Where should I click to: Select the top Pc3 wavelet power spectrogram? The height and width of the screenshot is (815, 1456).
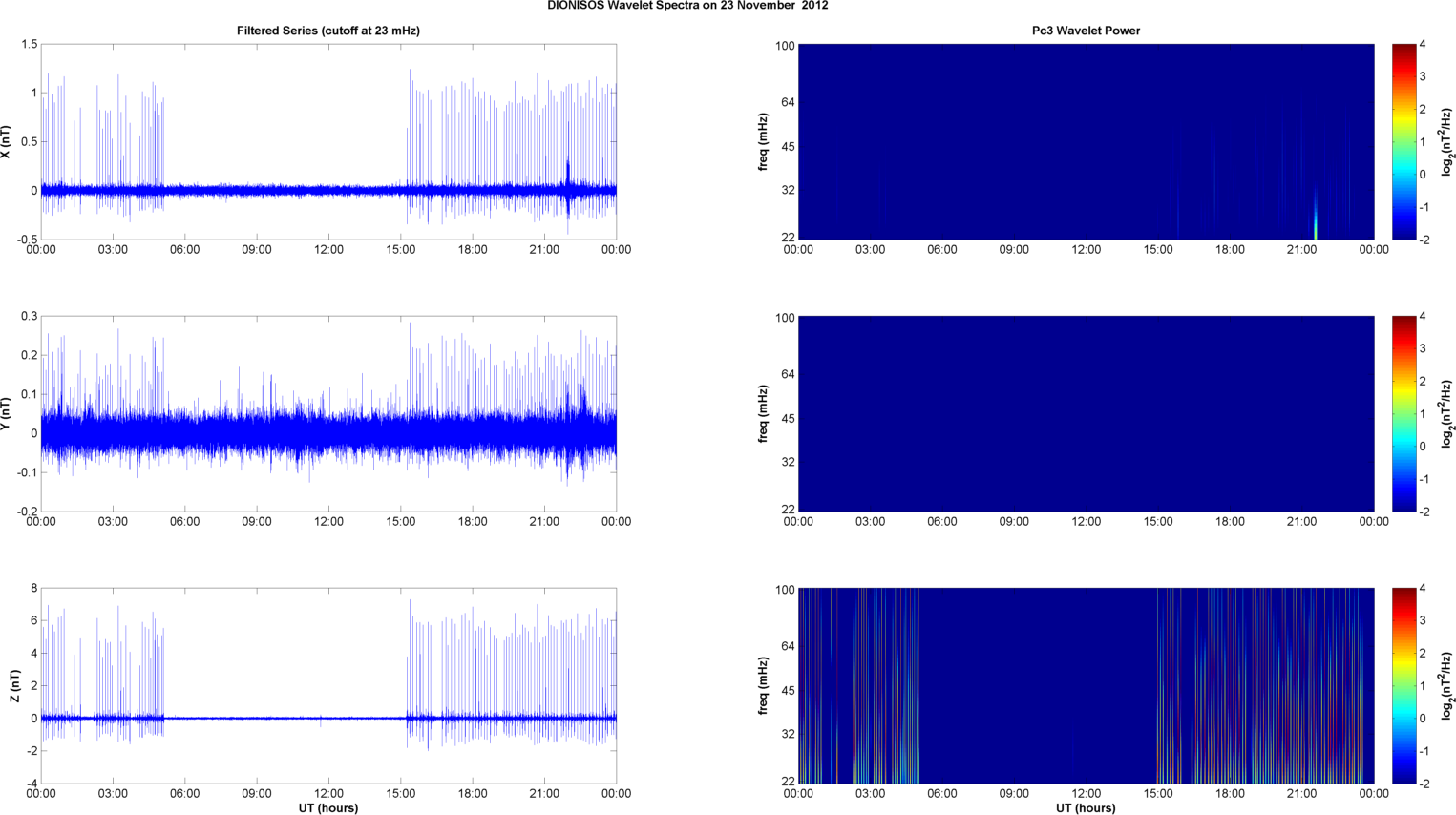point(1086,141)
